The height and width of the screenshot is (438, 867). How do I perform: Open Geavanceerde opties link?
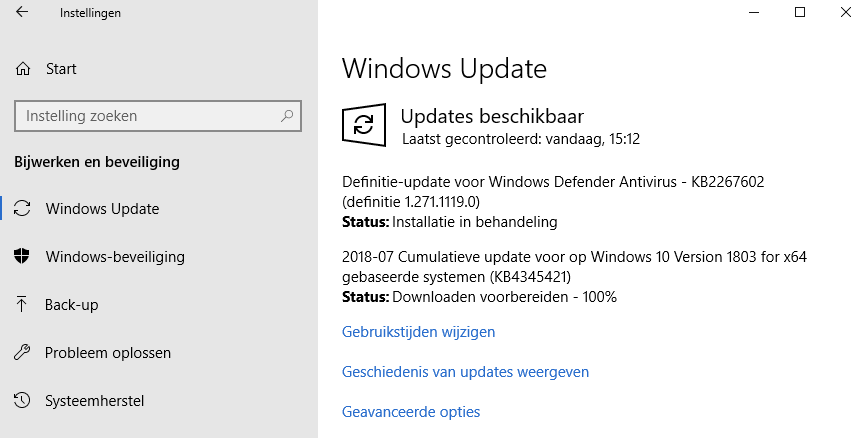411,412
